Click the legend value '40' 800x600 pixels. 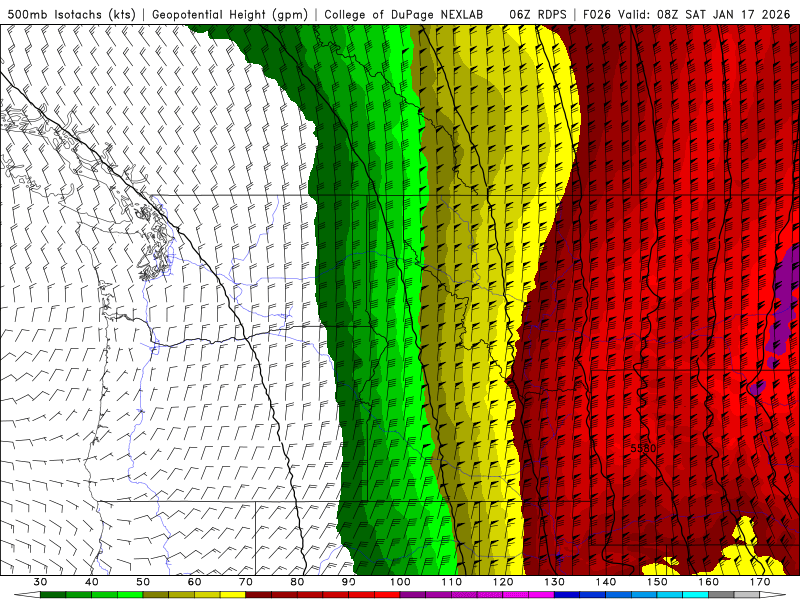(91, 582)
